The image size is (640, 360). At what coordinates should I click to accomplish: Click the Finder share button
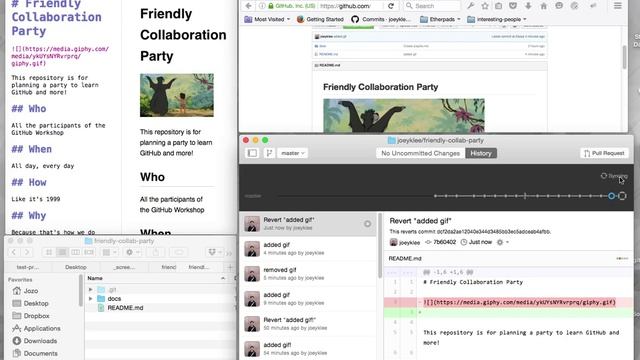pyautogui.click(x=156, y=252)
